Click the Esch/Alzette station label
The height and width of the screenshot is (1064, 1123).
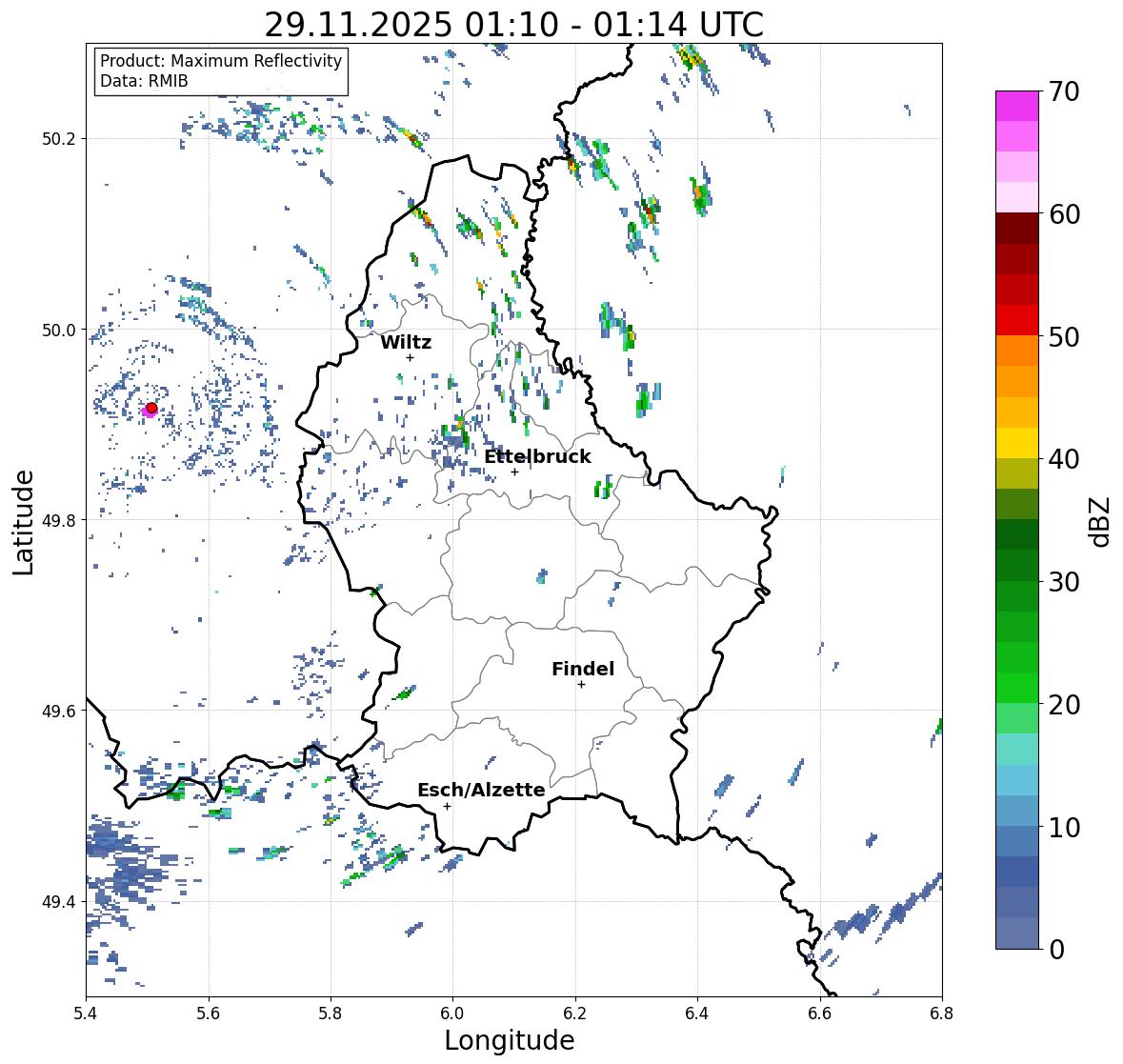tap(481, 790)
